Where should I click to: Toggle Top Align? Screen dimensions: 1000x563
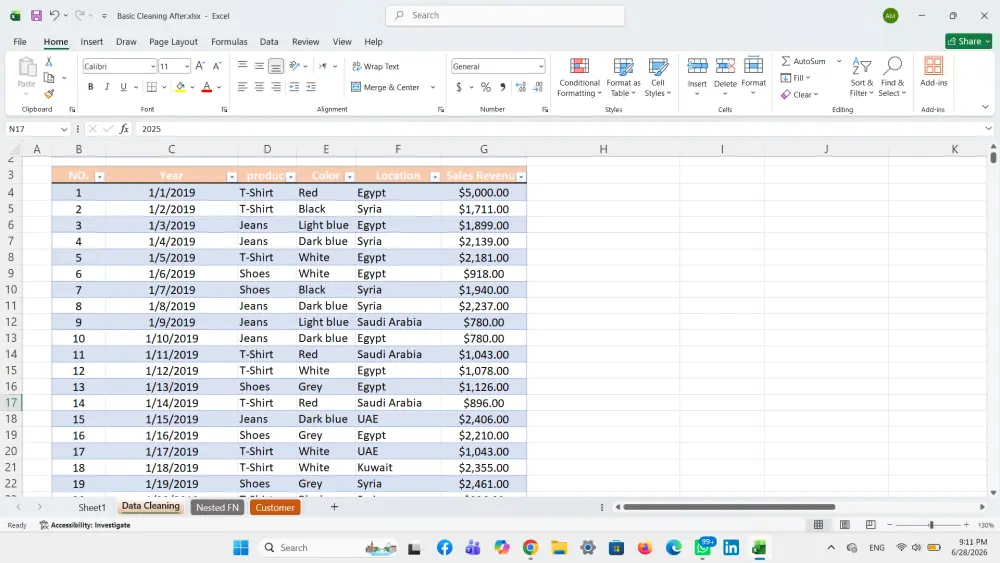point(242,66)
